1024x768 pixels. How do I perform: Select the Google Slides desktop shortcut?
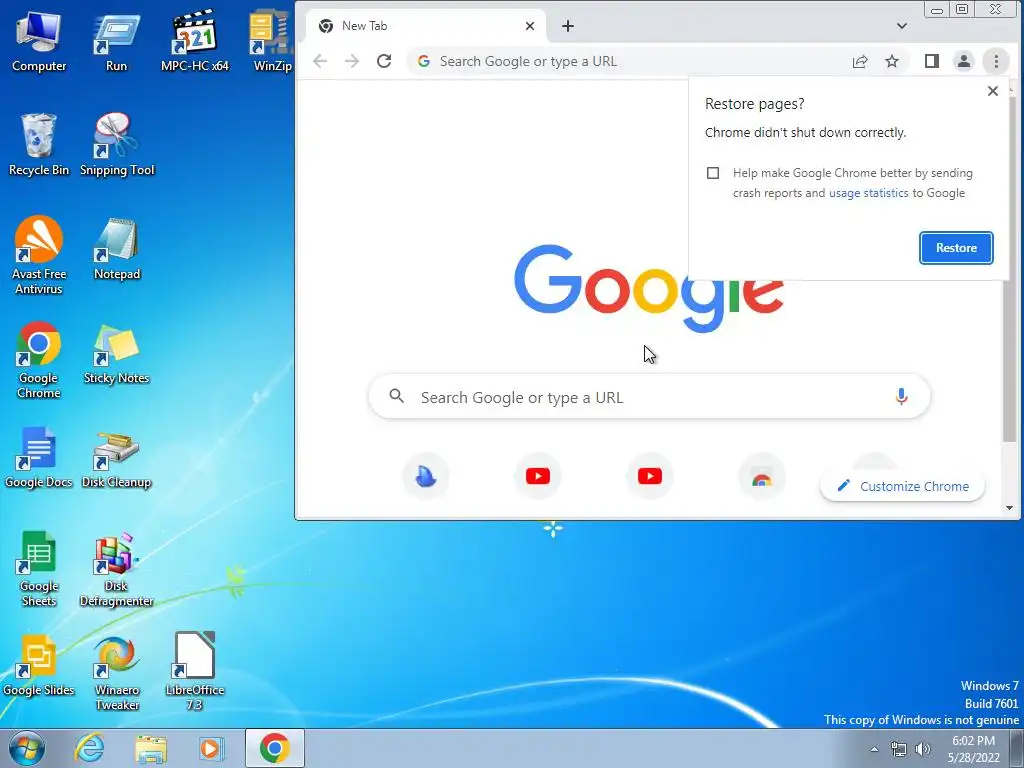coord(39,665)
